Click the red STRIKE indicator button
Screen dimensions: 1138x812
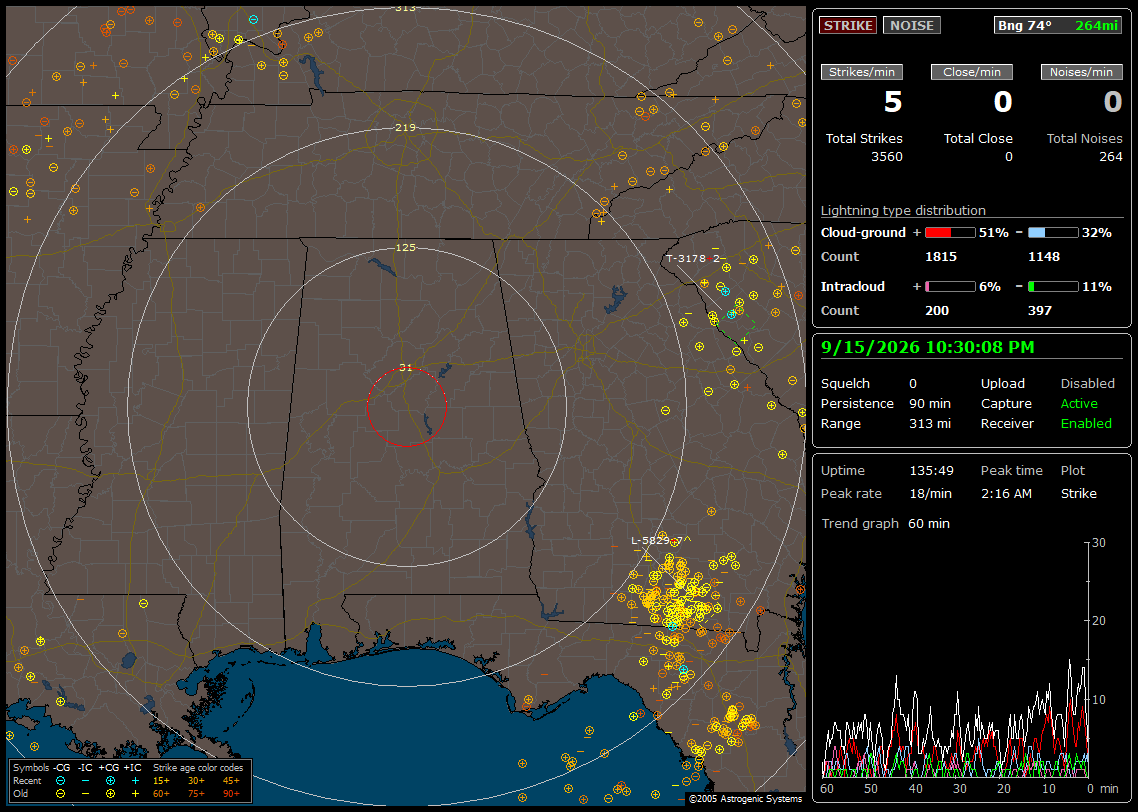pyautogui.click(x=848, y=25)
